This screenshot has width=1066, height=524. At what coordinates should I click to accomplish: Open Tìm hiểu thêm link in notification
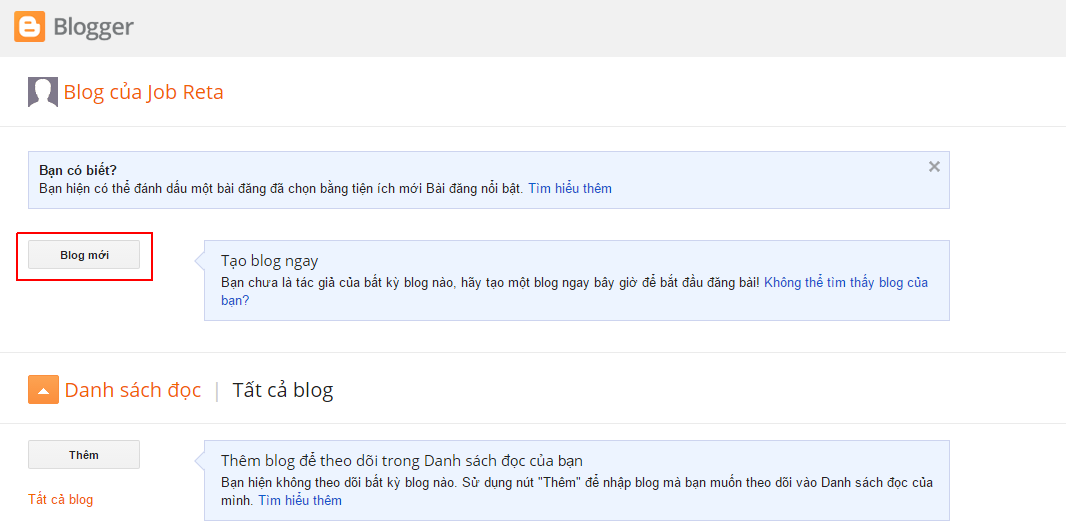tap(570, 188)
